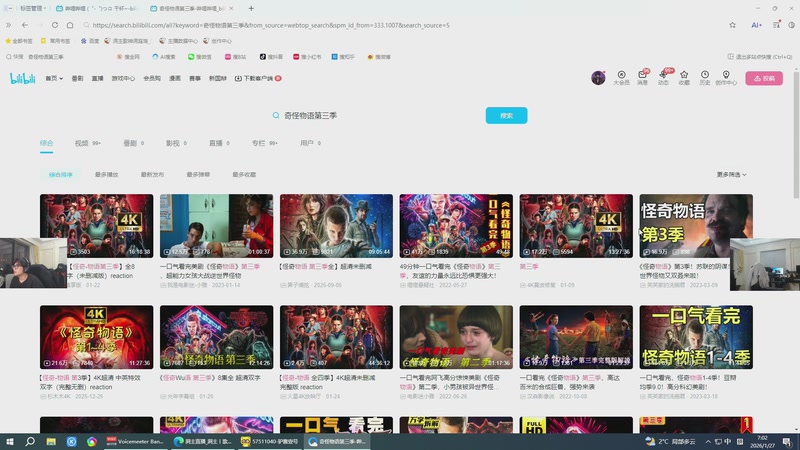Open the 一口气看完 怪奇物语1-4季 thumbnail
Image resolution: width=800 pixels, height=450 pixels.
coord(696,337)
